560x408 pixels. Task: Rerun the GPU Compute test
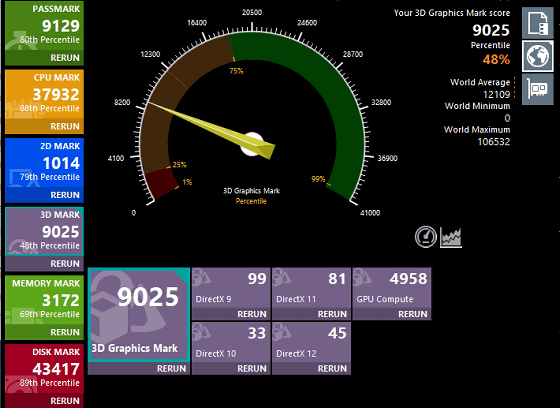(x=412, y=314)
